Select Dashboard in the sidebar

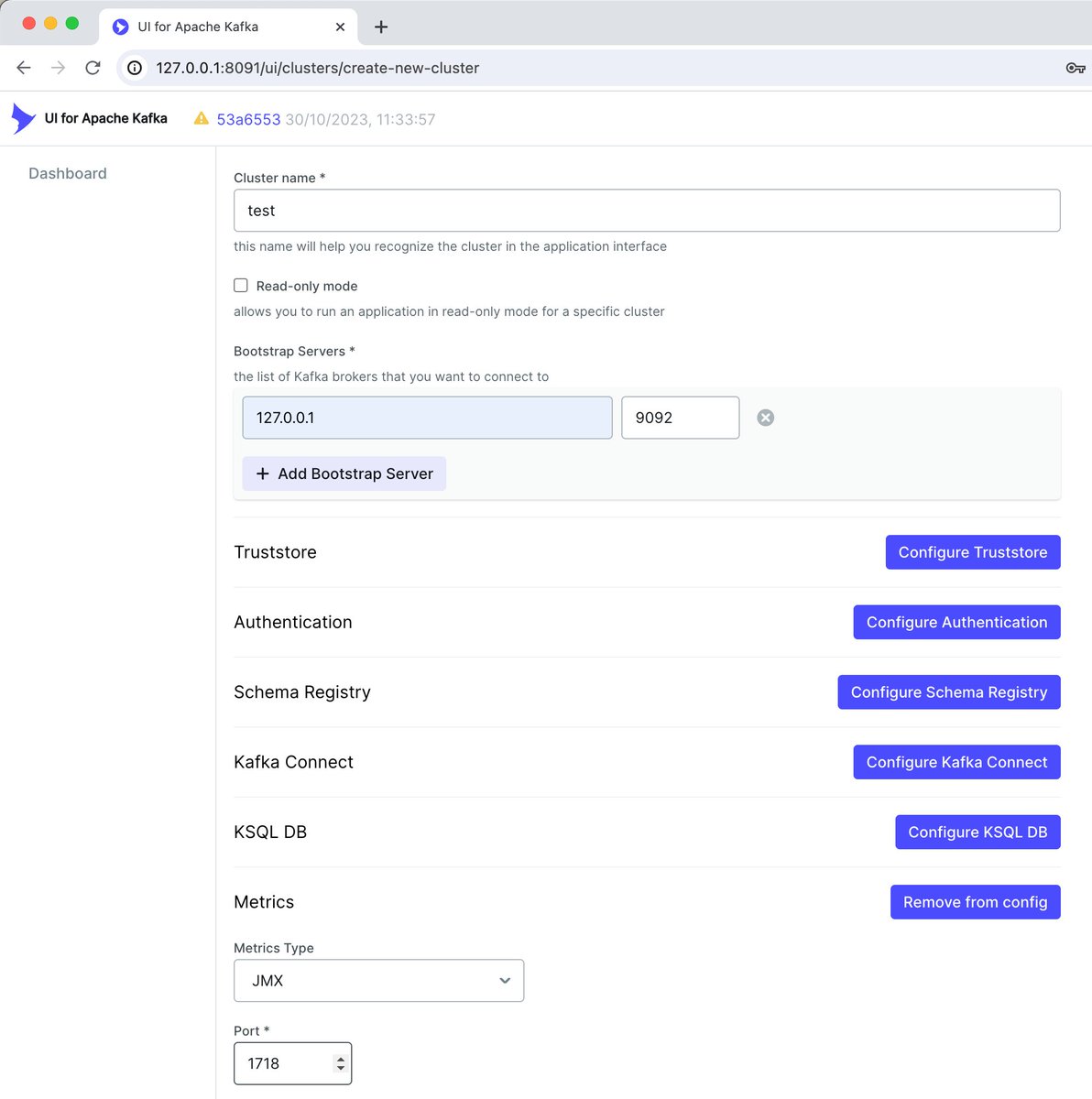pyautogui.click(x=67, y=173)
